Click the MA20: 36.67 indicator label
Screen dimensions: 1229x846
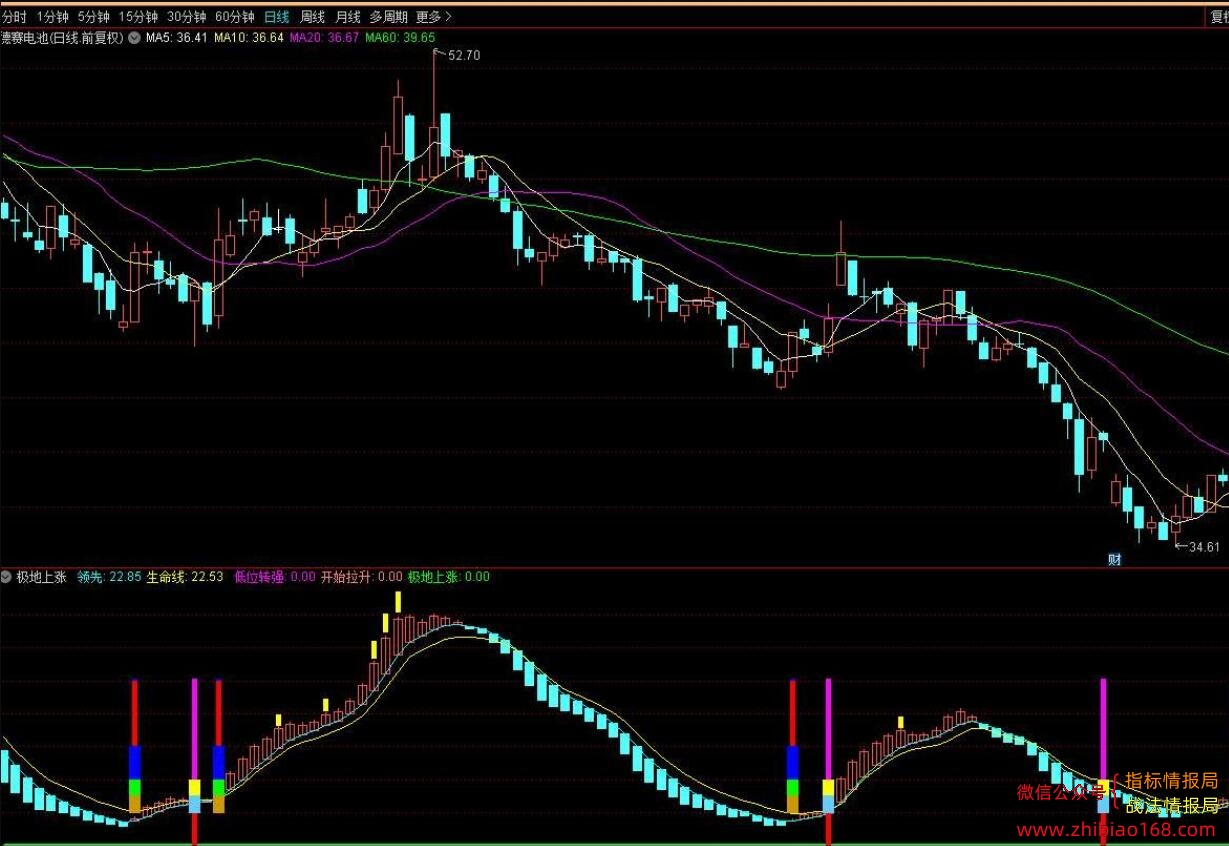pos(324,38)
